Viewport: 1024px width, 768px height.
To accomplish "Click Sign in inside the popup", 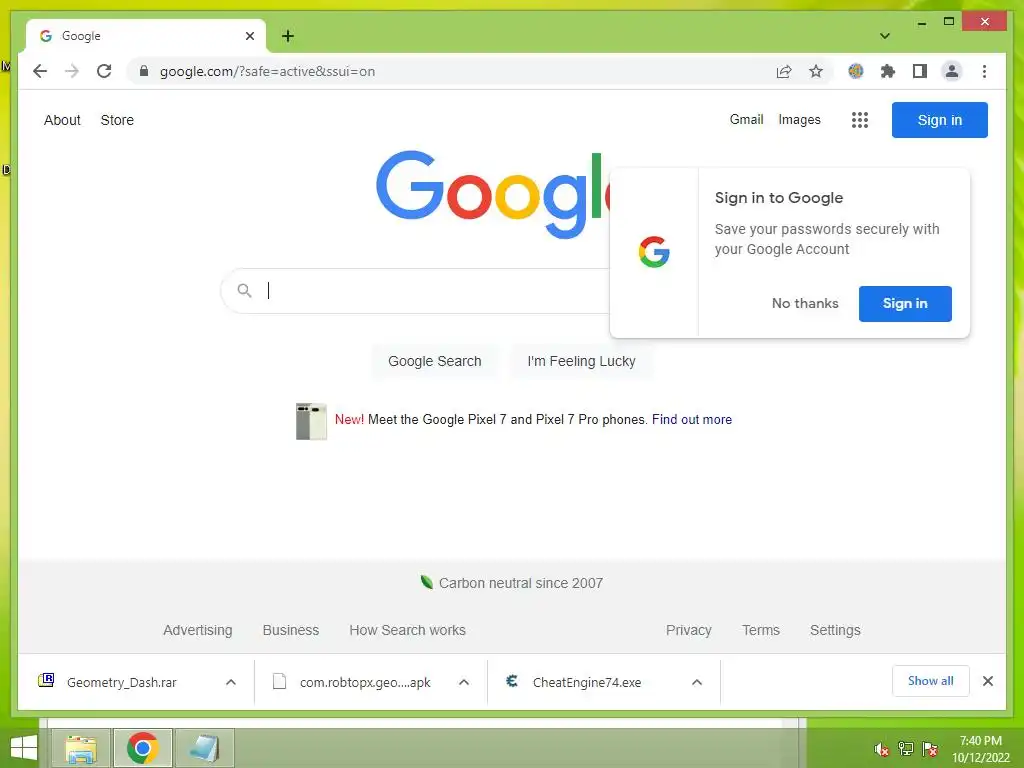I will 904,304.
